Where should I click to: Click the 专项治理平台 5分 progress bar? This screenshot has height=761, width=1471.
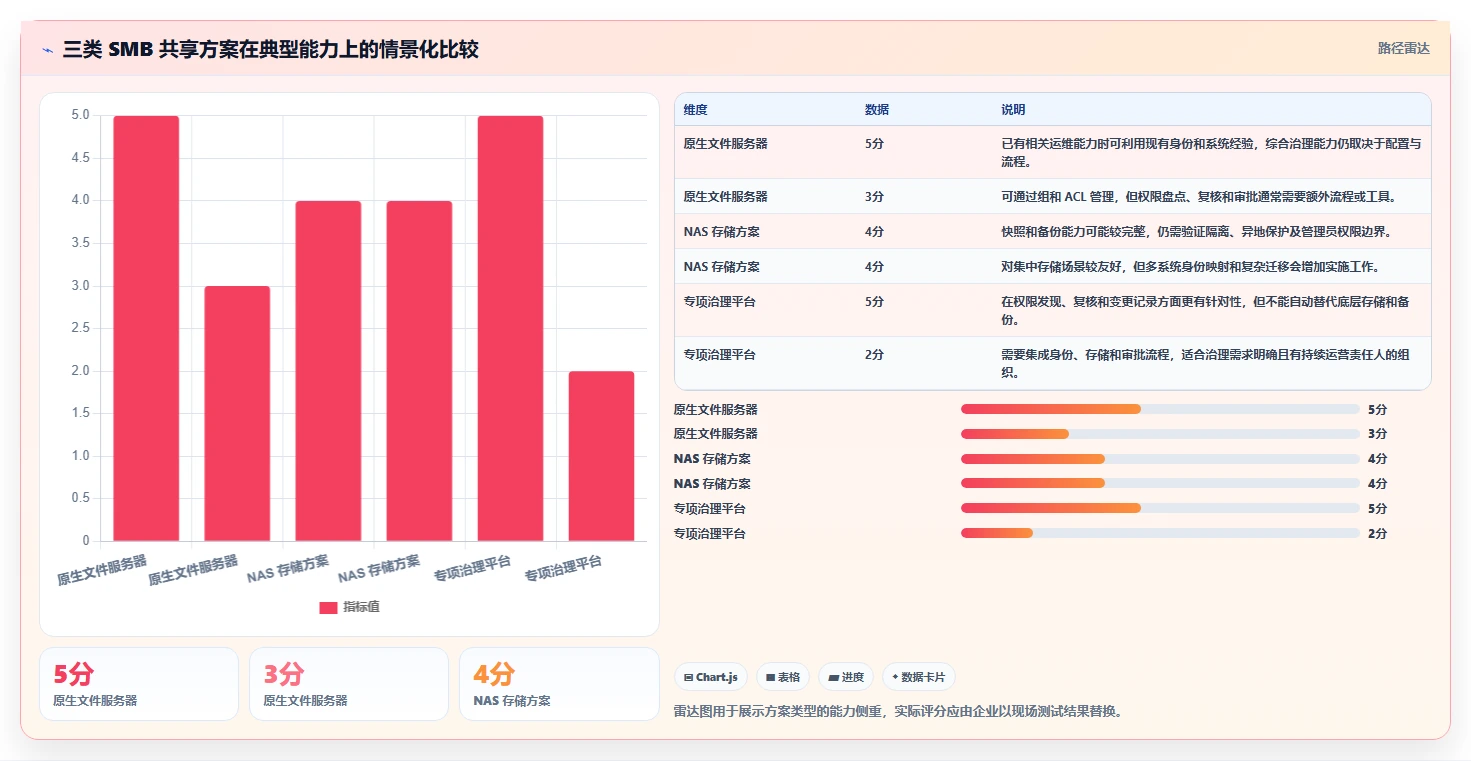pos(1160,508)
